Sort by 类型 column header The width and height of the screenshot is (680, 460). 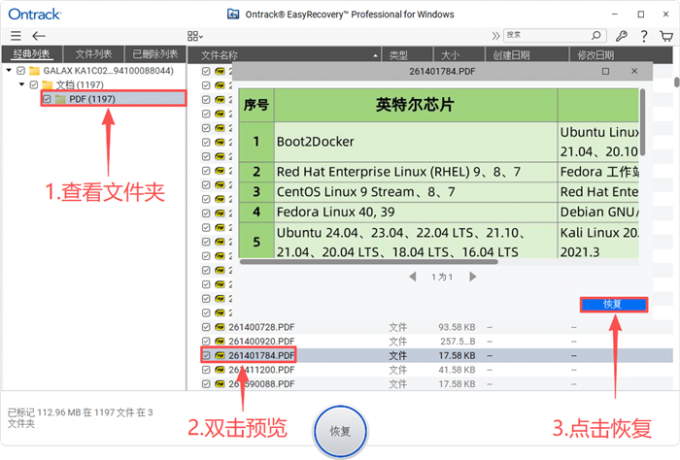407,55
